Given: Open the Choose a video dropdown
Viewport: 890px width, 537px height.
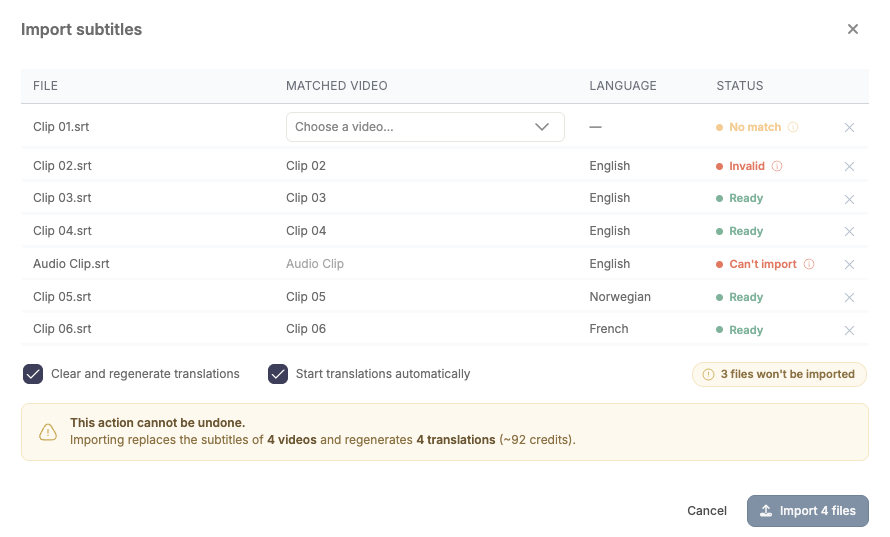Looking at the screenshot, I should tap(425, 127).
